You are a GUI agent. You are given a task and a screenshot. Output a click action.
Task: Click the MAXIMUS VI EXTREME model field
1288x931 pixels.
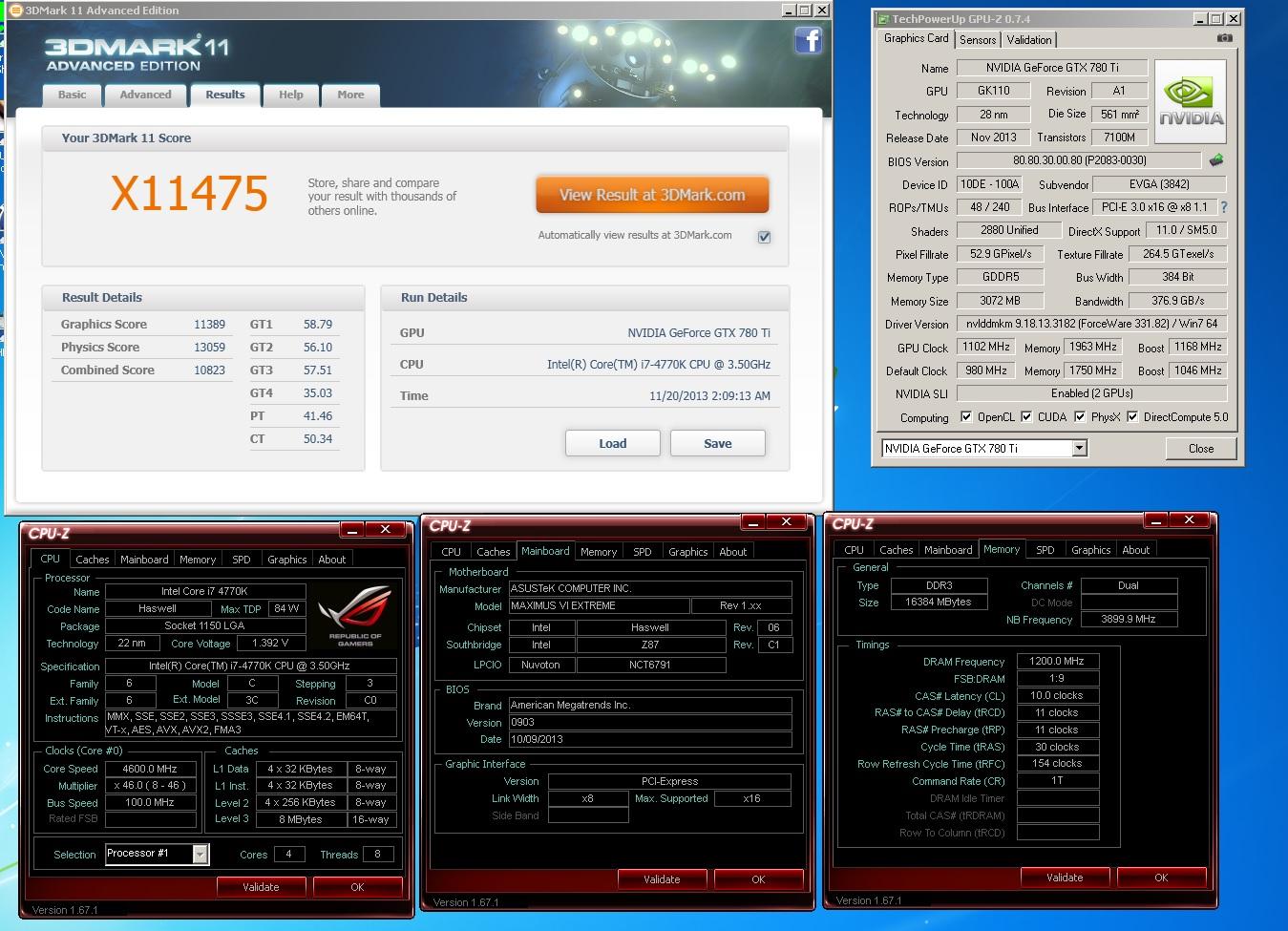click(599, 605)
